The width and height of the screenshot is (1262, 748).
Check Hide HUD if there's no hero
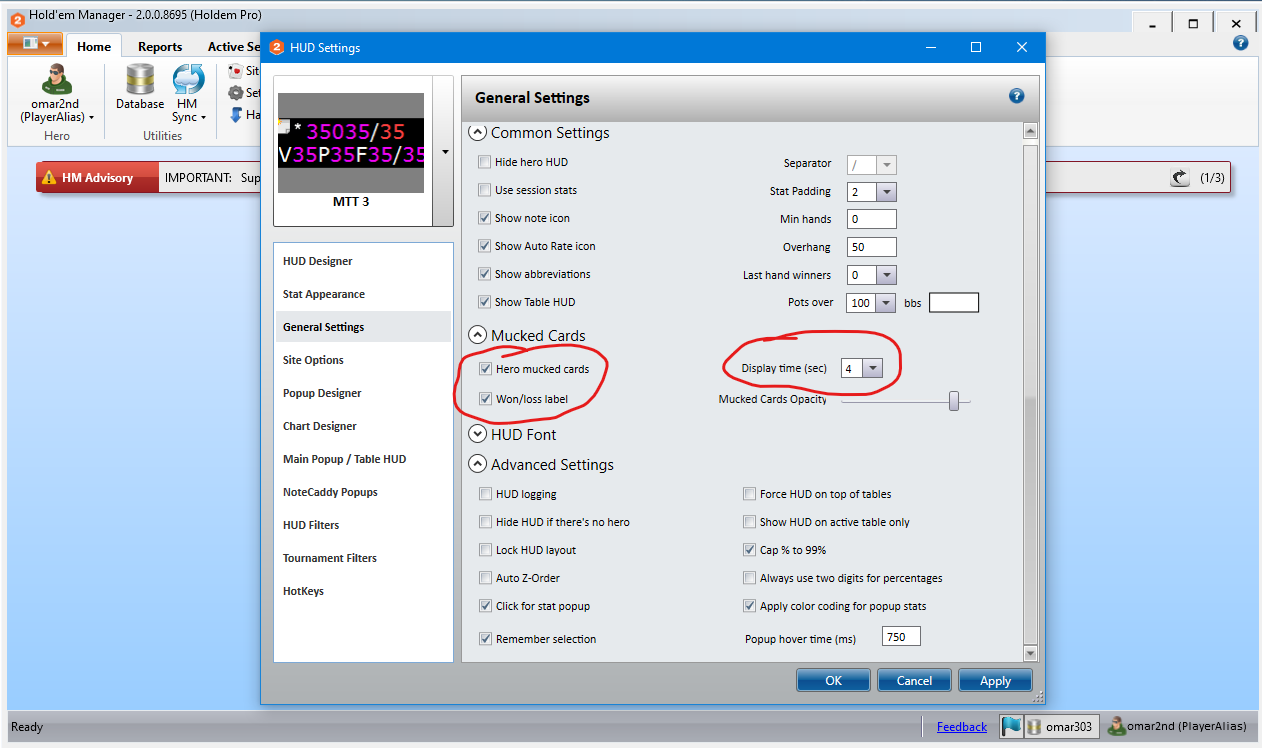click(x=486, y=522)
